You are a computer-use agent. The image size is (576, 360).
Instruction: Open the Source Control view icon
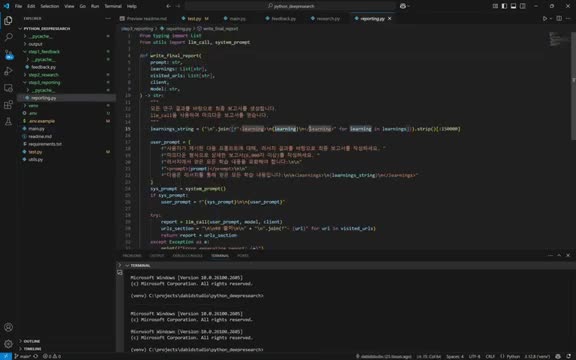pos(8,54)
